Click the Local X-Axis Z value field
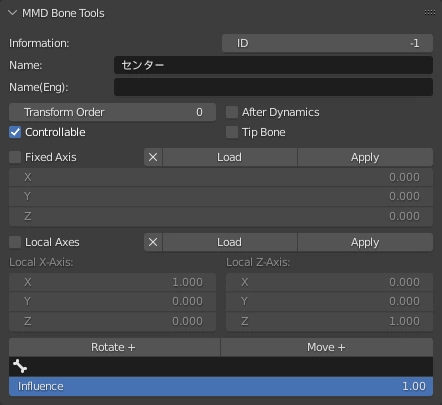 [112, 321]
